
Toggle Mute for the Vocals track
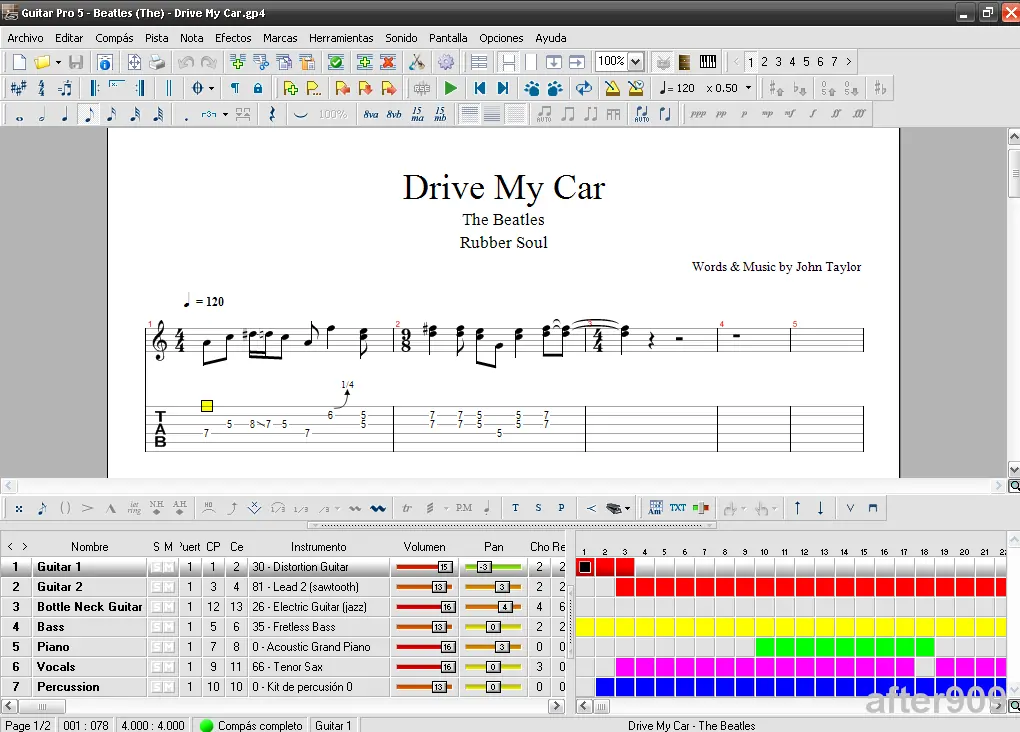pyautogui.click(x=168, y=667)
